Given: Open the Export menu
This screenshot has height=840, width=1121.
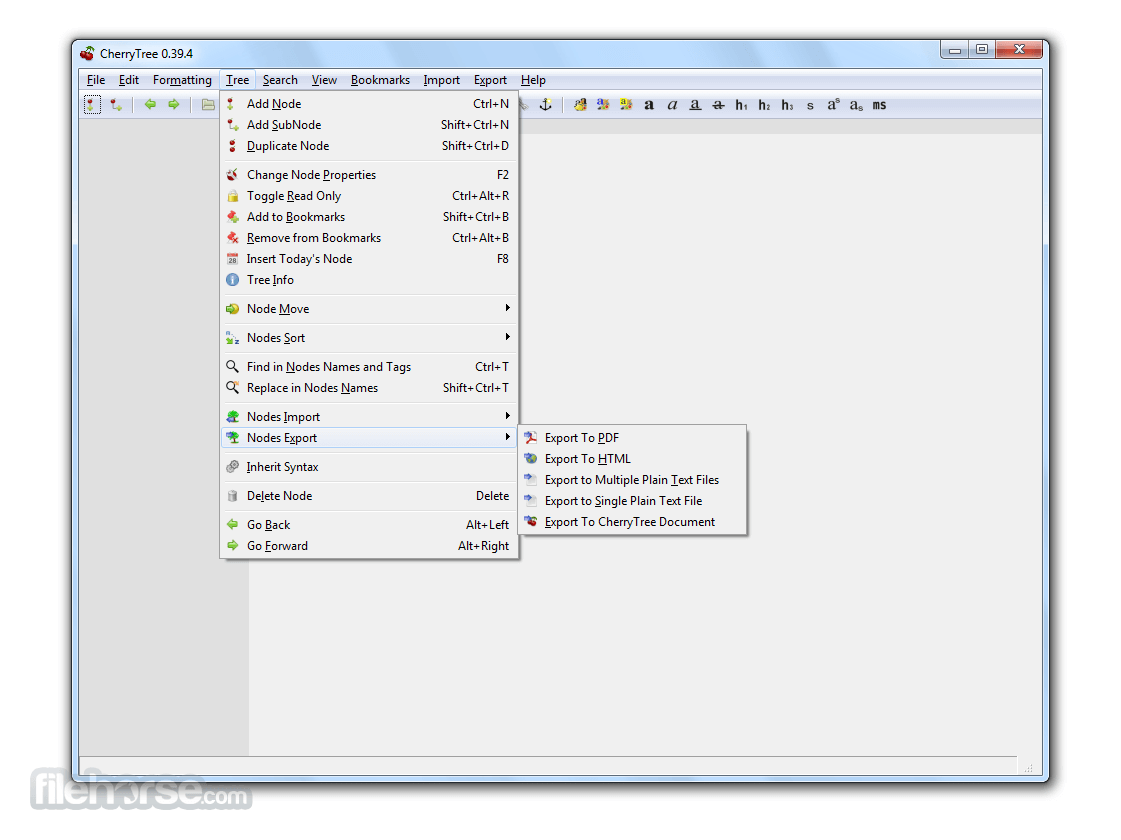Looking at the screenshot, I should (490, 80).
